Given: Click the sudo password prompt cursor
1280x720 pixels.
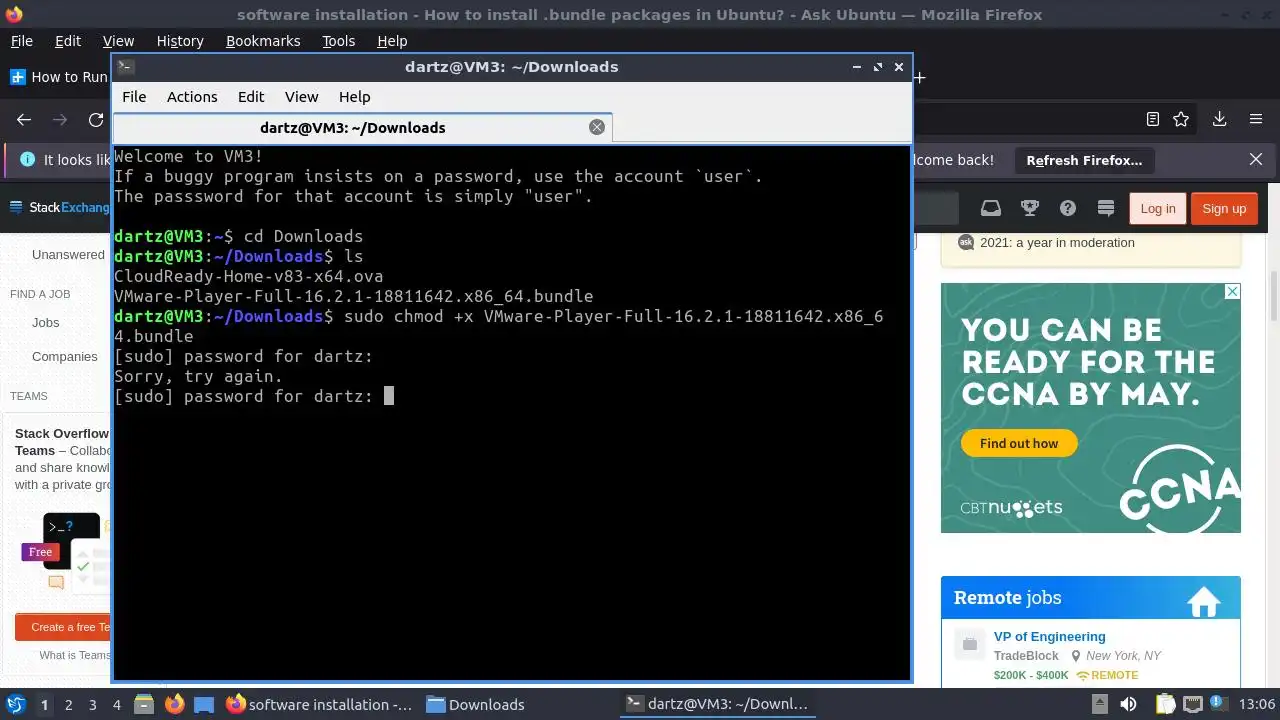Looking at the screenshot, I should pos(389,396).
